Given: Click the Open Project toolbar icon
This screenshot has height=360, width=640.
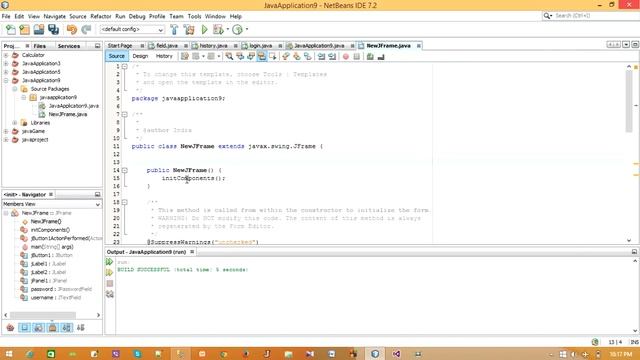Looking at the screenshot, I should pyautogui.click(x=39, y=29).
